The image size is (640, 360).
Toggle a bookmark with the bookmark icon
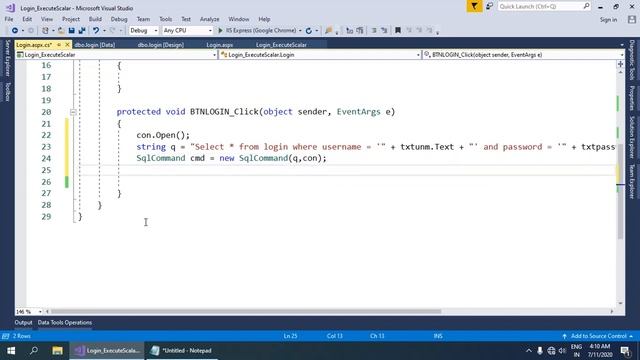(x=398, y=31)
